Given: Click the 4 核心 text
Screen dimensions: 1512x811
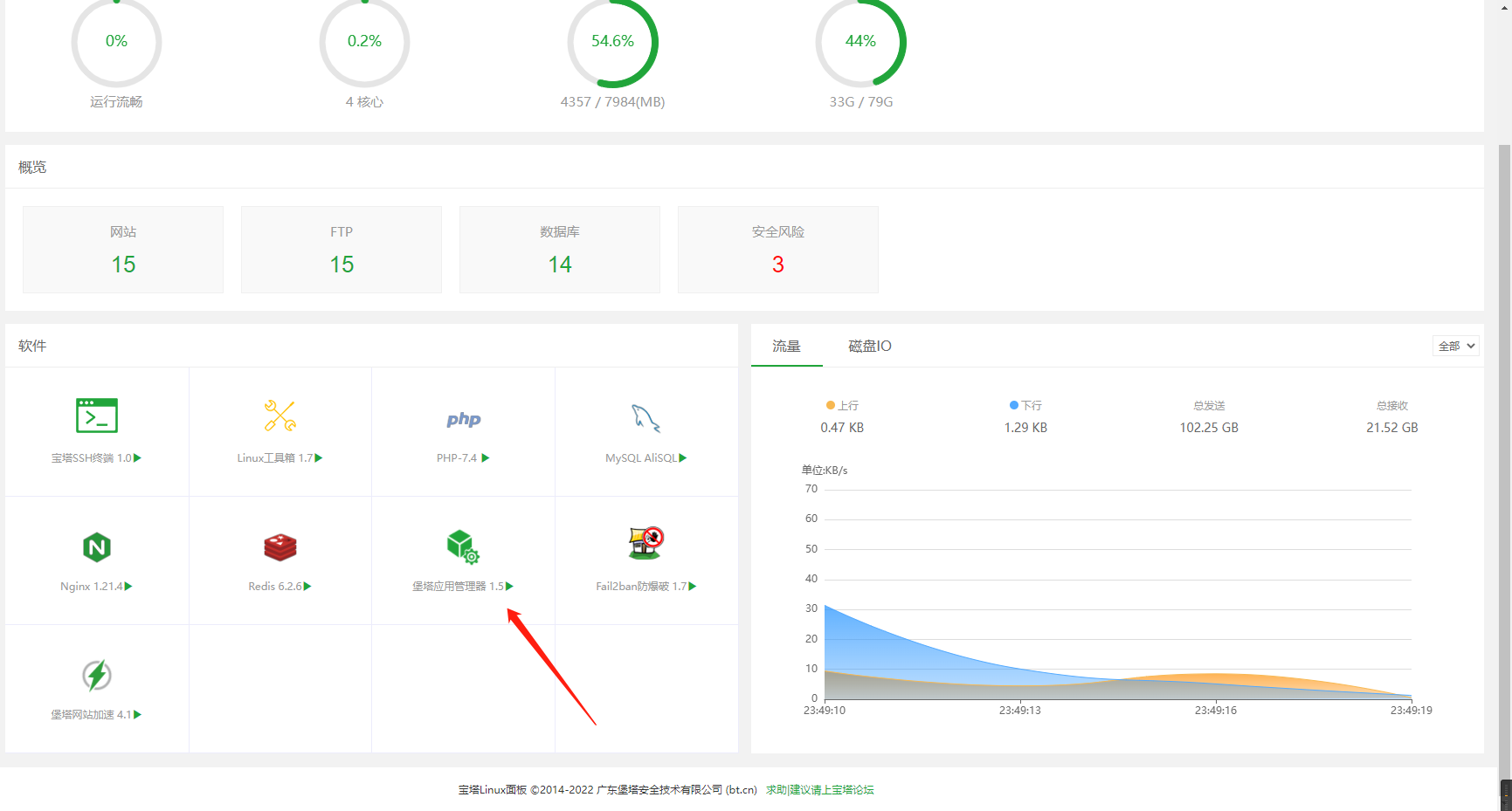Looking at the screenshot, I should click(364, 102).
